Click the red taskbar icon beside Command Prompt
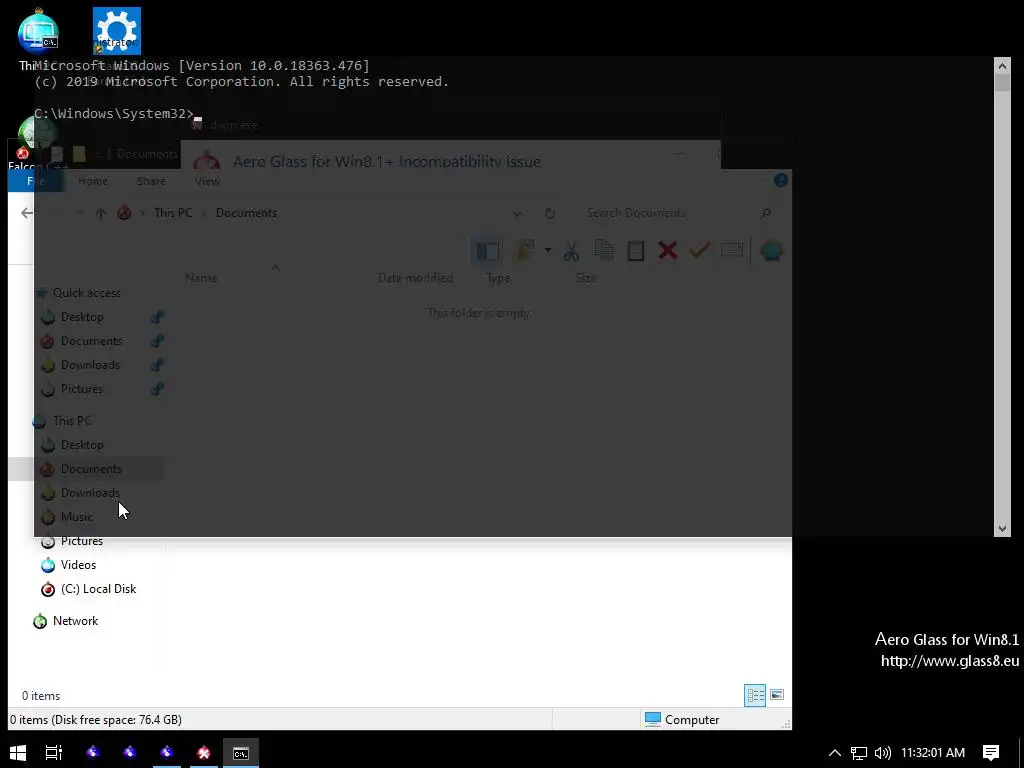 point(204,753)
